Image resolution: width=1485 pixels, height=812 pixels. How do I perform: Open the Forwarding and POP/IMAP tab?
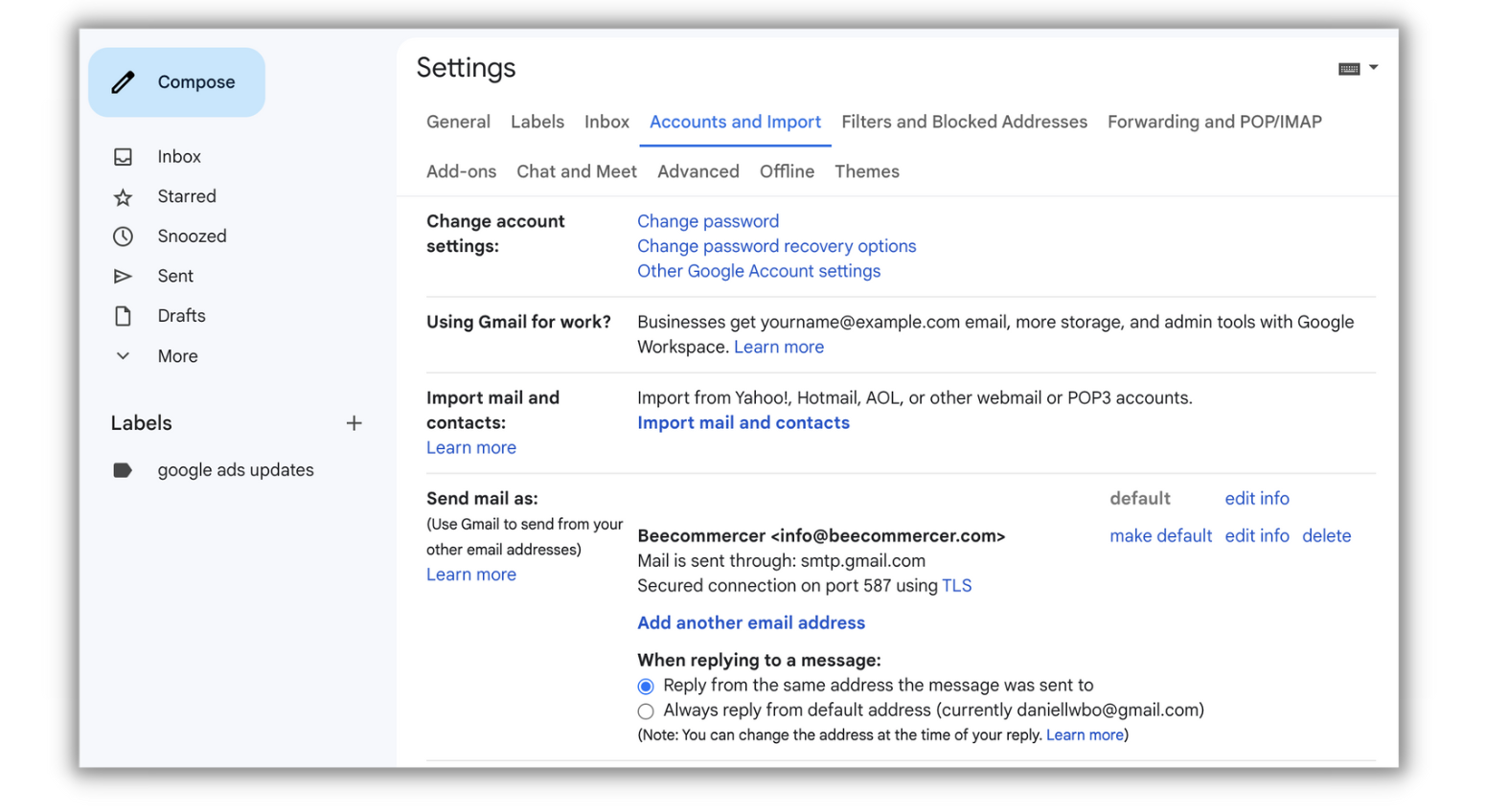[x=1214, y=122]
